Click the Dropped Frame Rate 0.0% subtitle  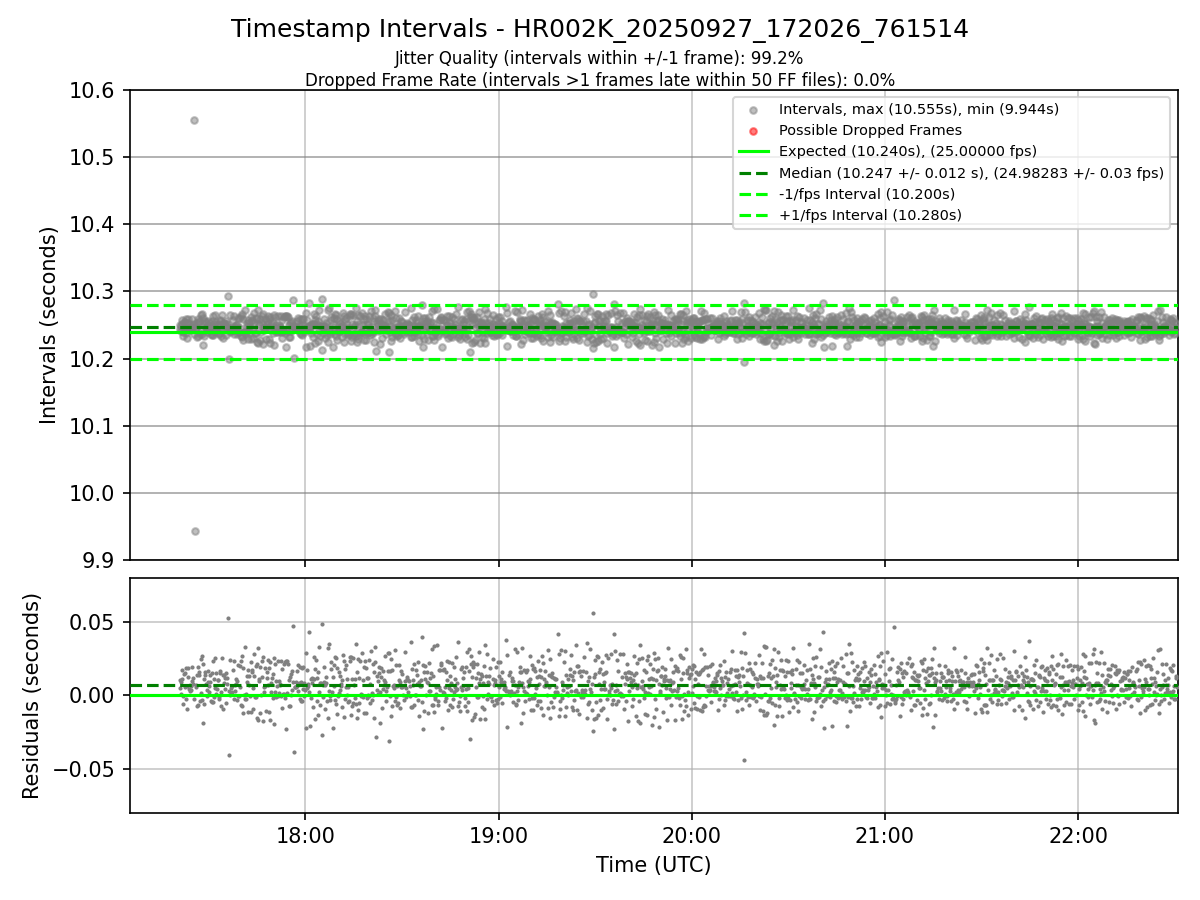coord(599,80)
